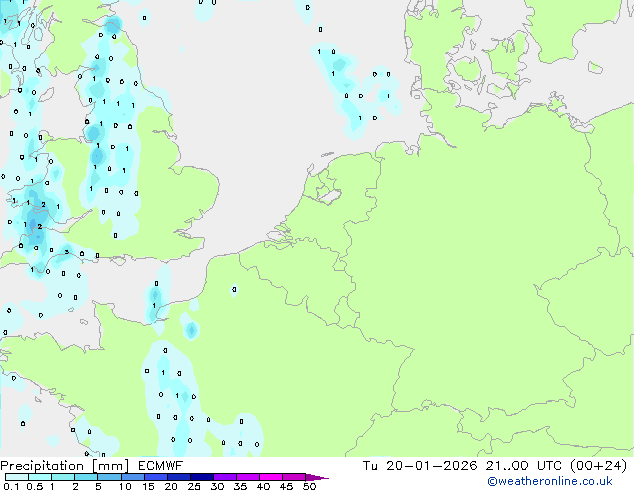Pick the 10–15 mm legend swatch

pos(132,477)
